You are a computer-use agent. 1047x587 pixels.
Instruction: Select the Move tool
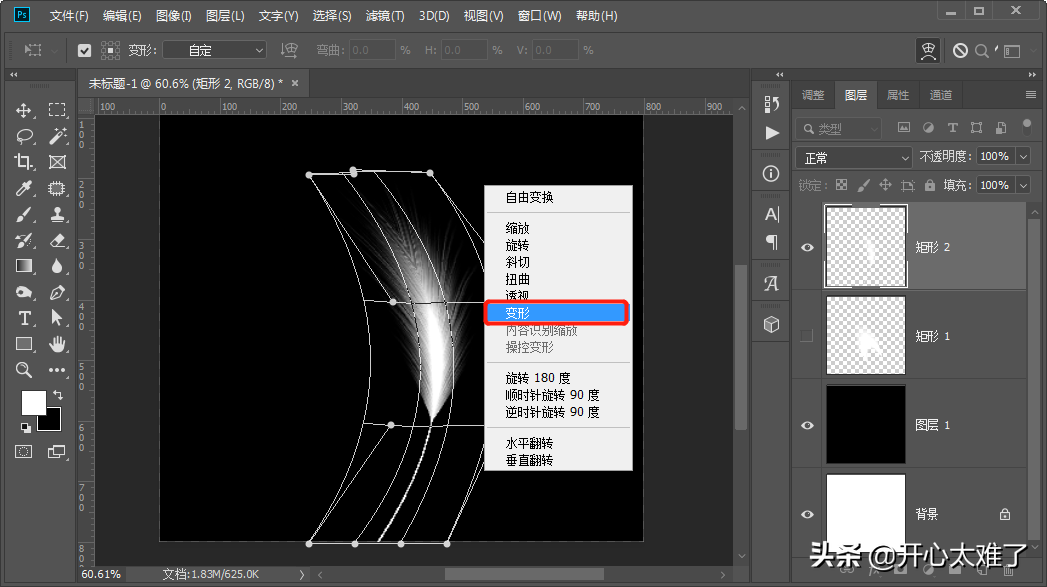(x=24, y=110)
